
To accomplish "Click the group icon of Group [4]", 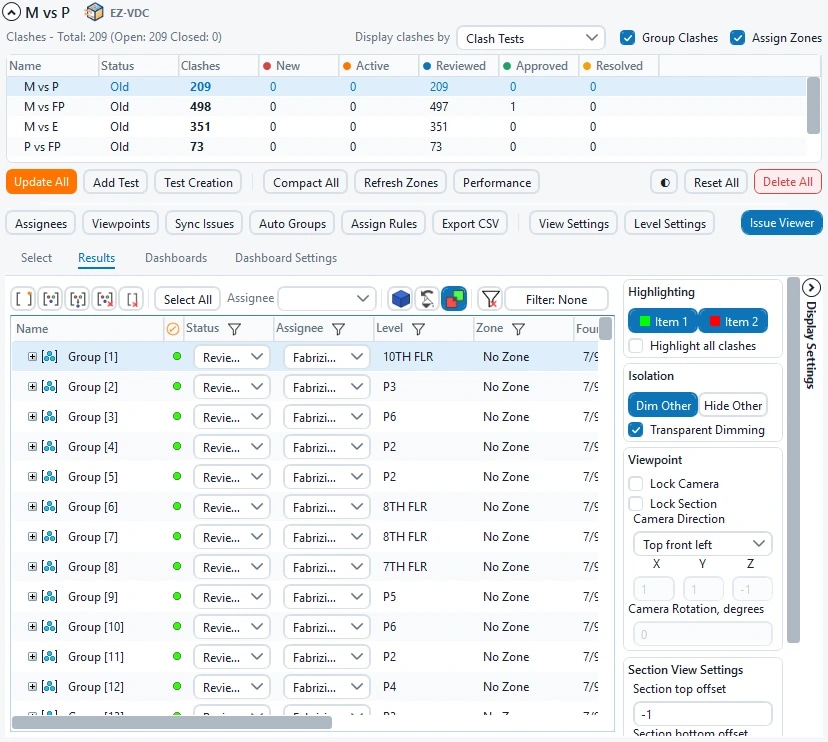I will (50, 447).
